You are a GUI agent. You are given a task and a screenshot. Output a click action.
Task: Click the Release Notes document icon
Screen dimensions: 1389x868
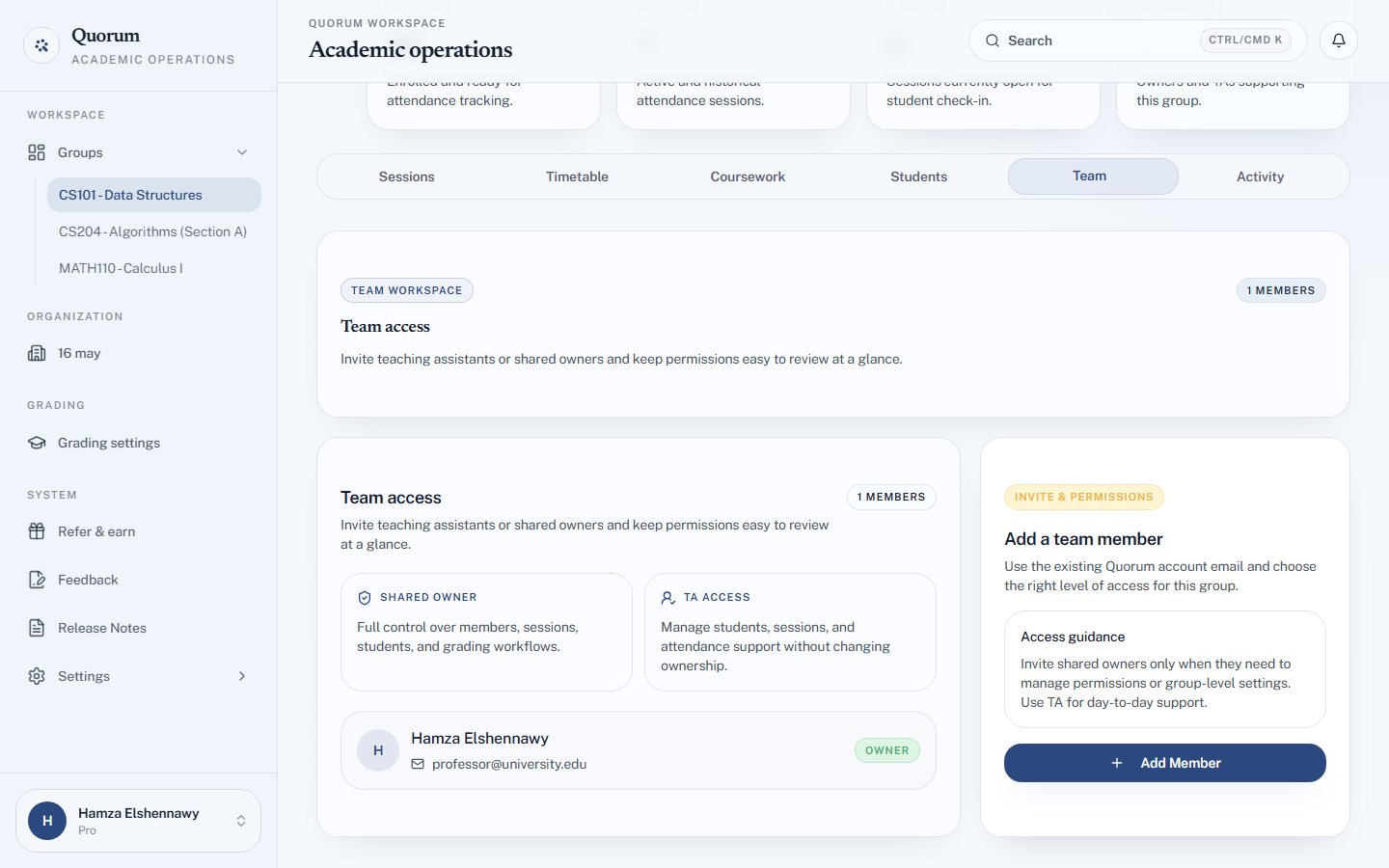coord(37,628)
